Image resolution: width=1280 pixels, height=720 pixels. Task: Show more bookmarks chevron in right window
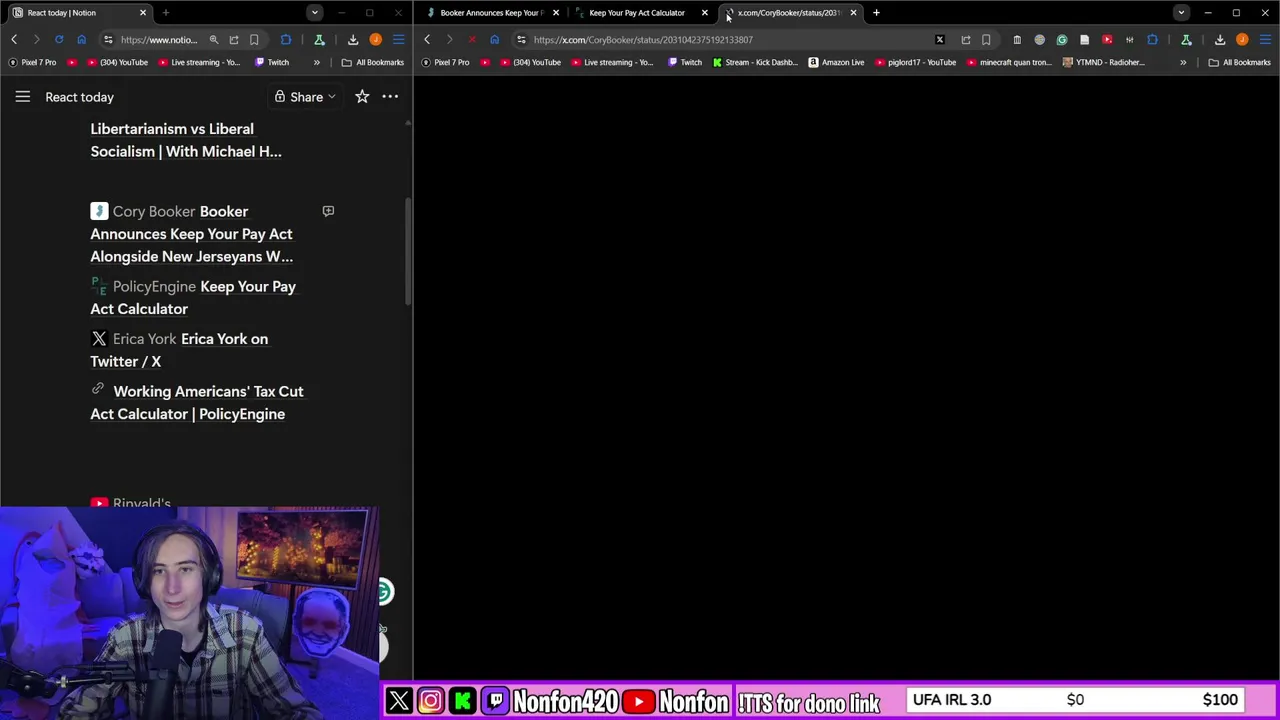pos(1183,62)
